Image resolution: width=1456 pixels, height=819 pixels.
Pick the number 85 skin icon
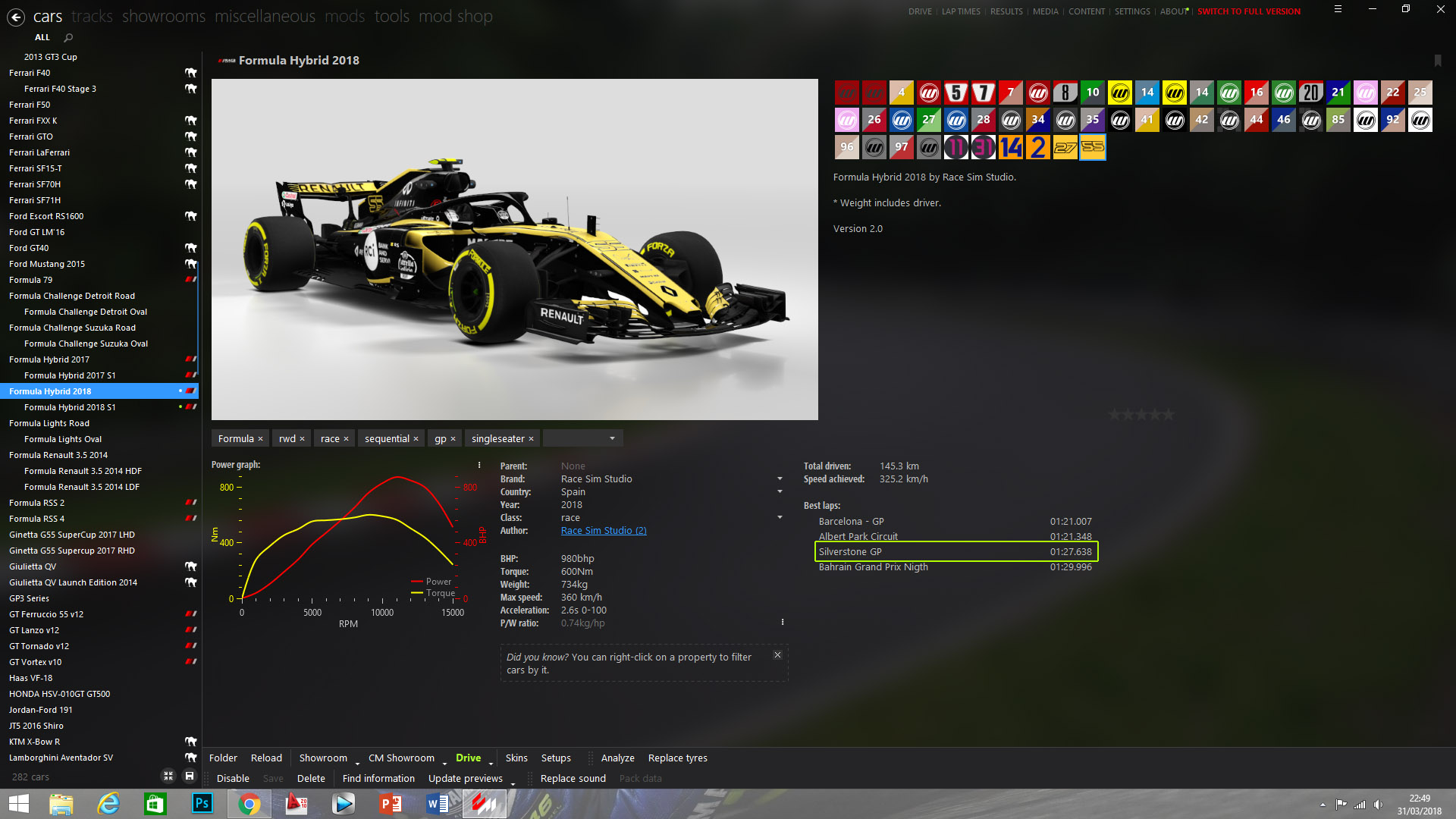1338,120
